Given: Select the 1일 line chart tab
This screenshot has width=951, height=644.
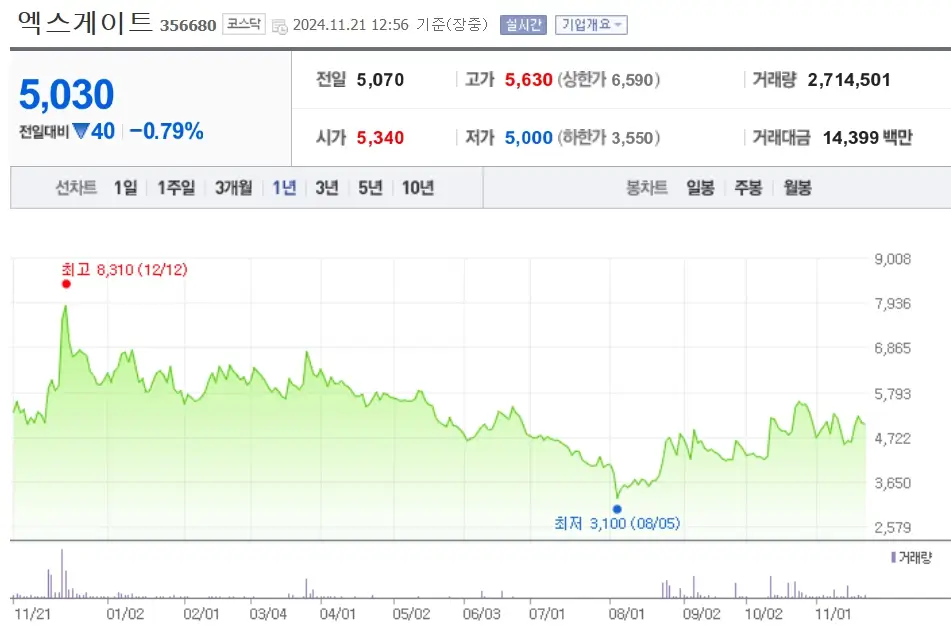Looking at the screenshot, I should 126,188.
